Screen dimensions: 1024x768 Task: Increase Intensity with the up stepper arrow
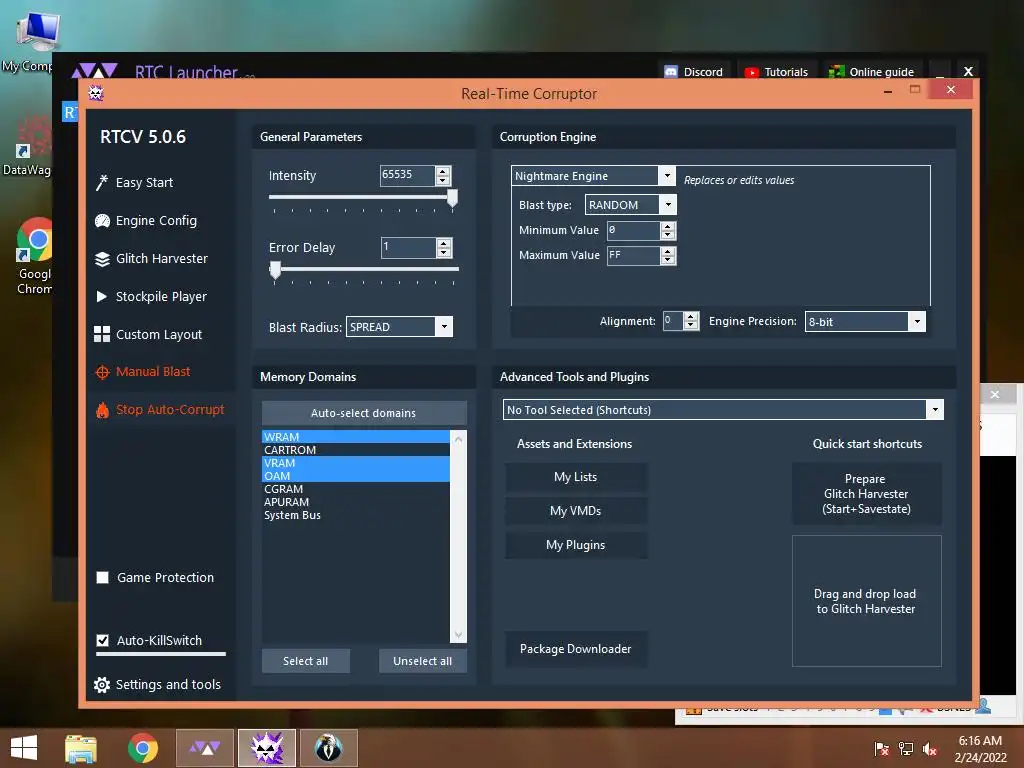click(x=443, y=171)
